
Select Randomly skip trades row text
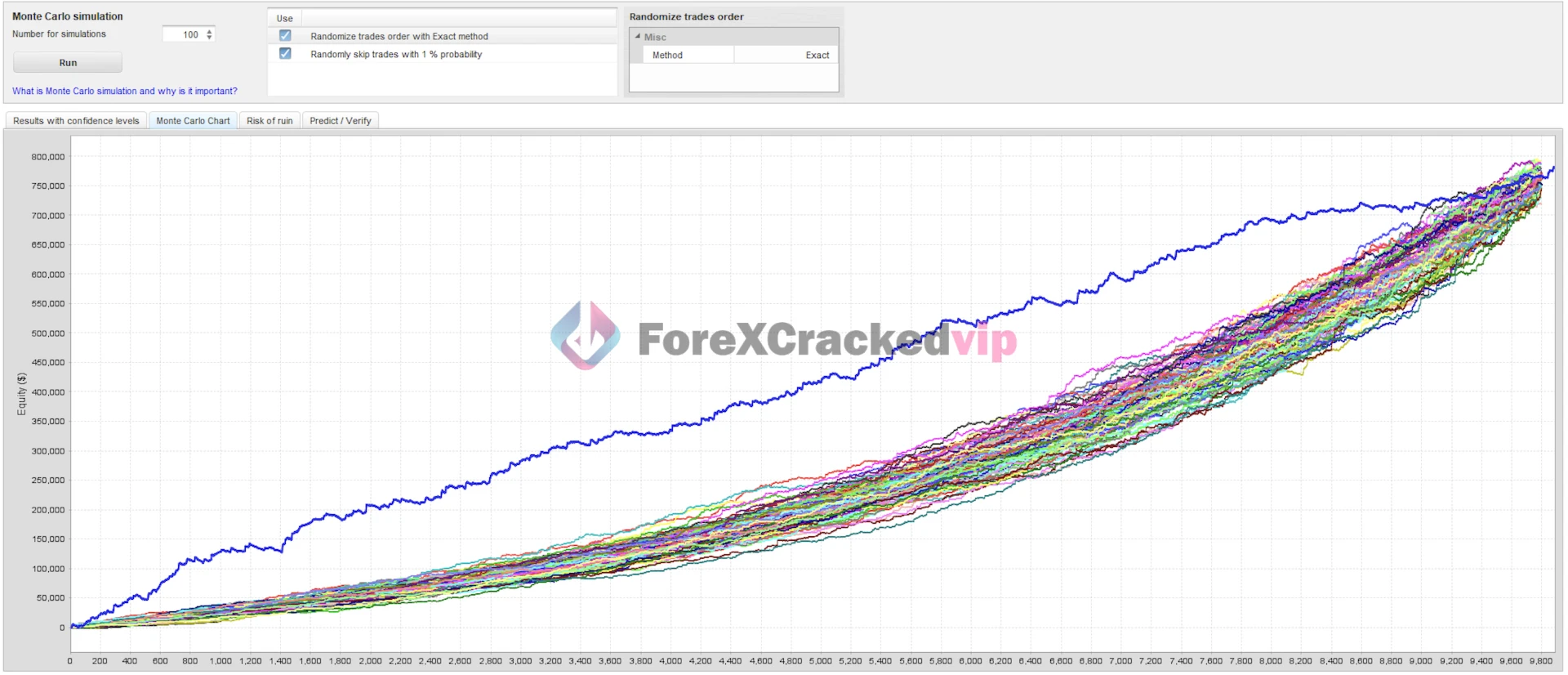(396, 55)
